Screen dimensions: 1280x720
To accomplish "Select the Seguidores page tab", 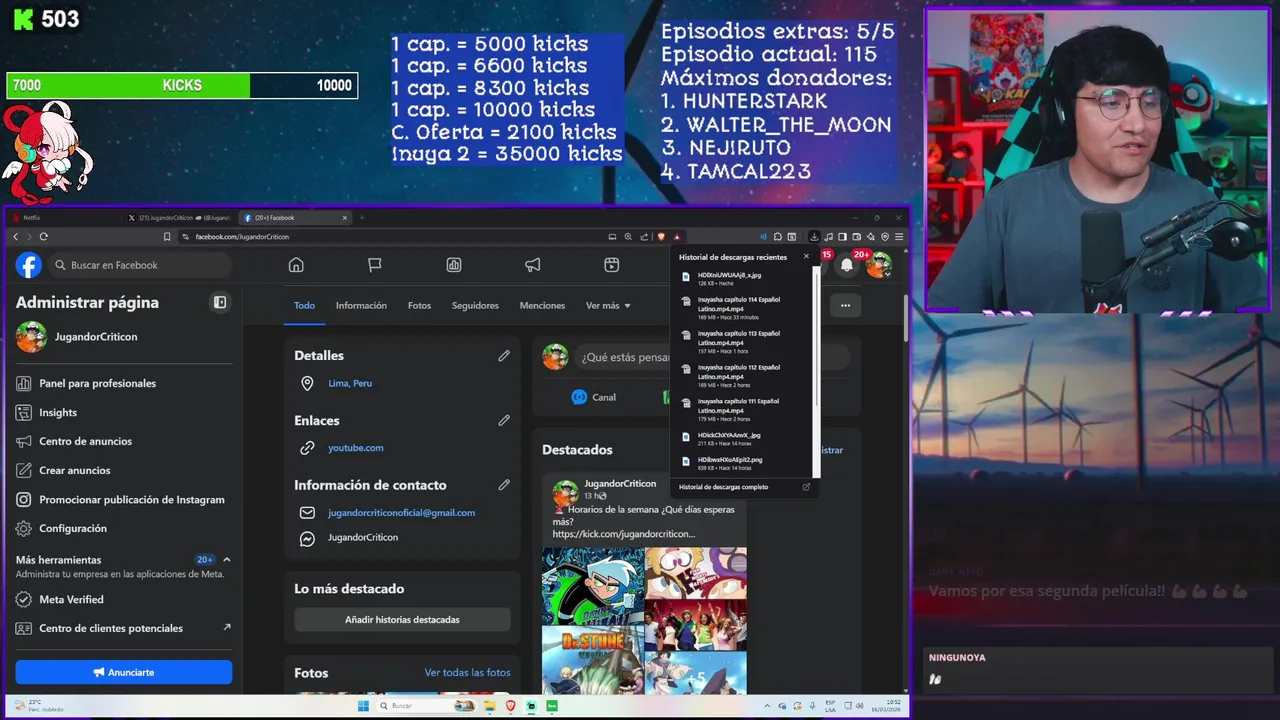I will pos(475,306).
